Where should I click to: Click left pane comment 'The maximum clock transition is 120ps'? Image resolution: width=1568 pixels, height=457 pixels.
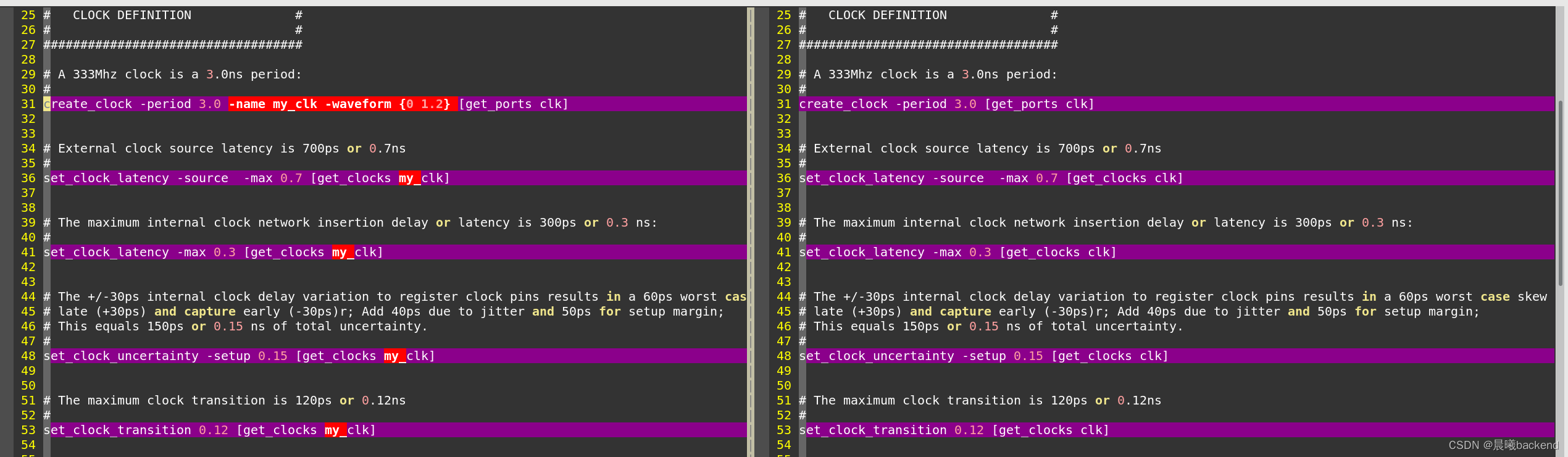195,400
